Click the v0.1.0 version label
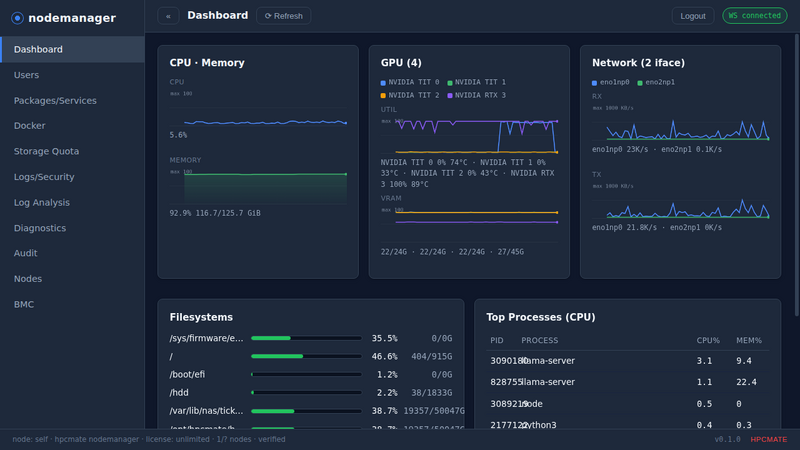 [x=727, y=439]
